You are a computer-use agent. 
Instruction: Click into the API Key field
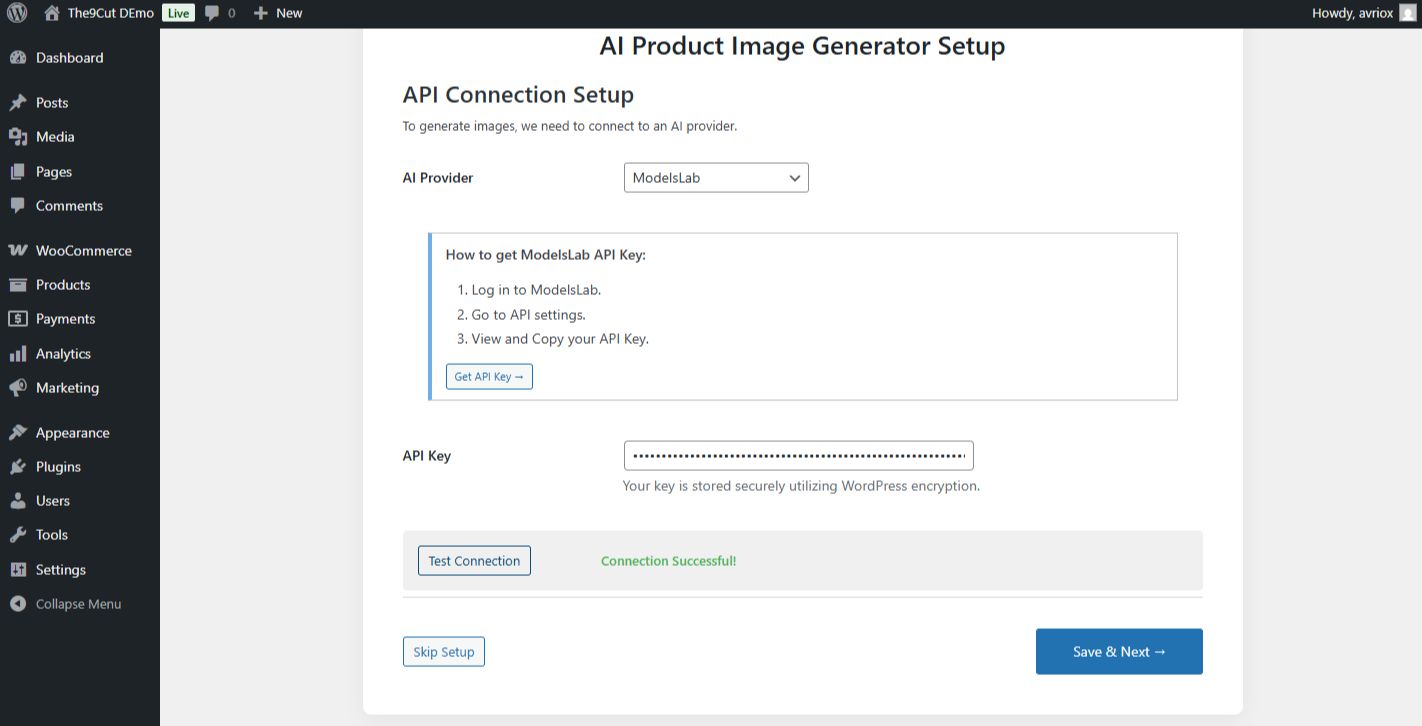(x=798, y=456)
